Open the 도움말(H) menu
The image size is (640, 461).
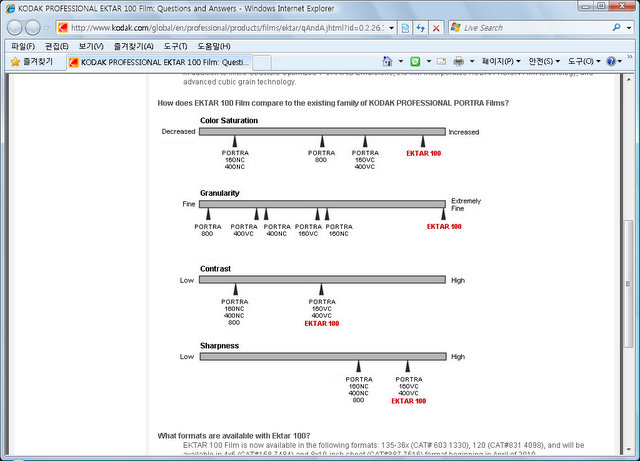(214, 46)
